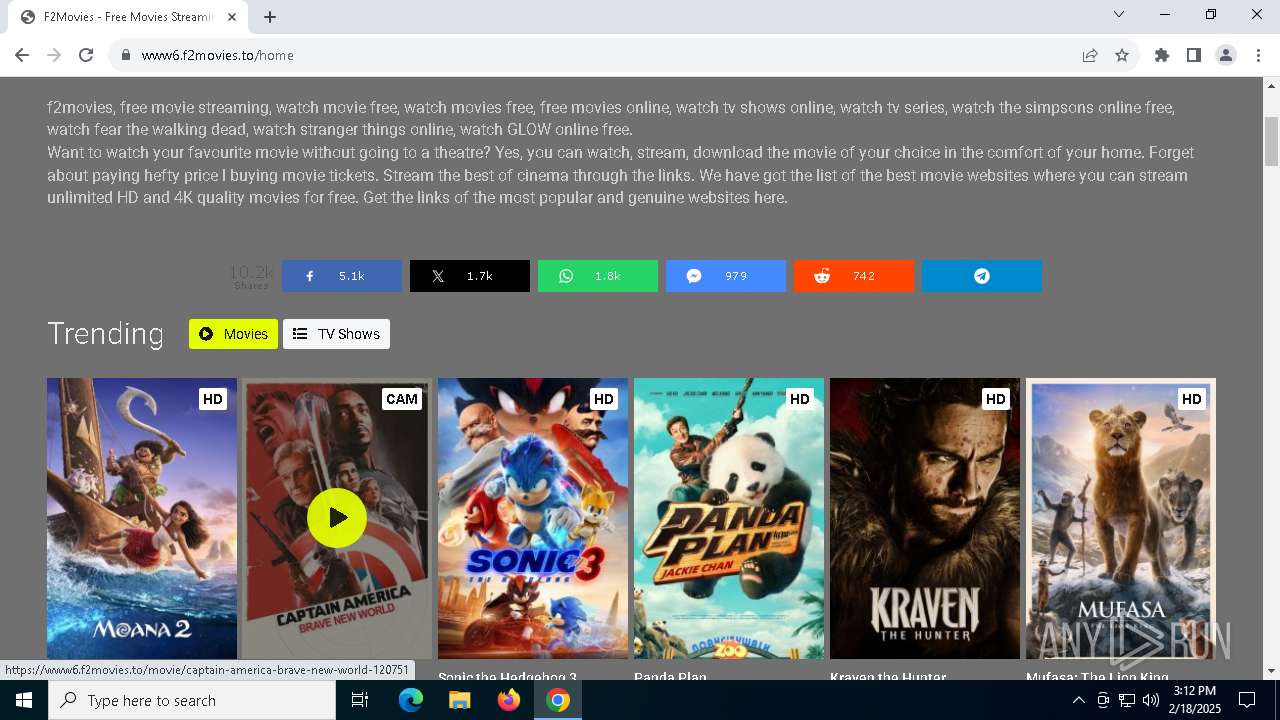The width and height of the screenshot is (1280, 720).
Task: Share on Reddit button 742
Action: tap(854, 276)
